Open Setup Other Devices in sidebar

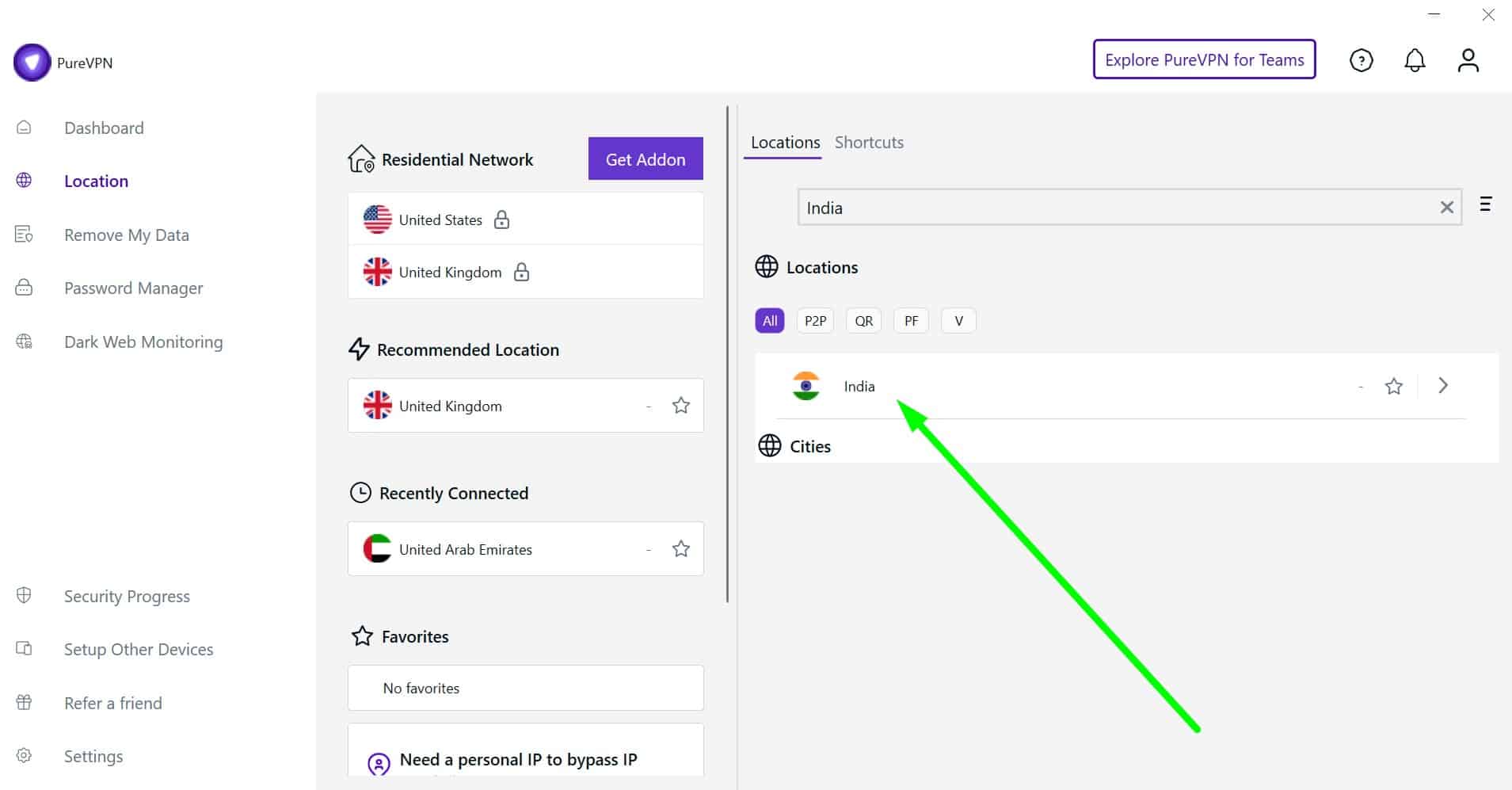click(x=139, y=649)
